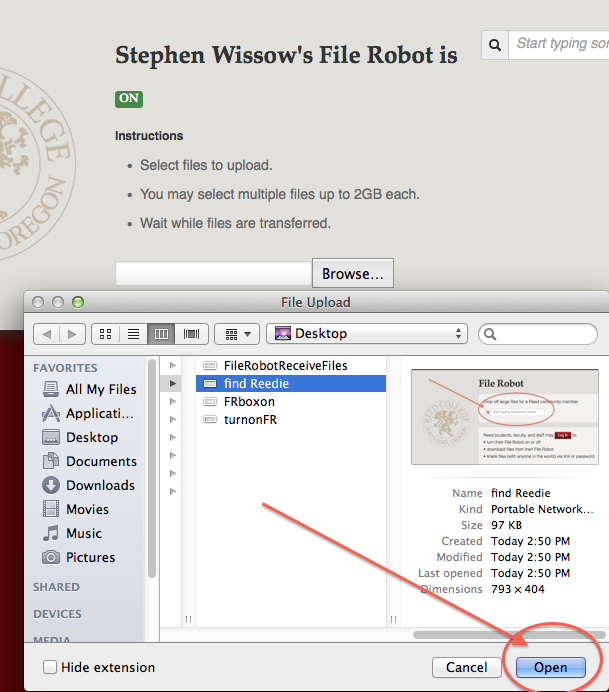Switch to list view in file dialog
609x692 pixels.
(131, 333)
